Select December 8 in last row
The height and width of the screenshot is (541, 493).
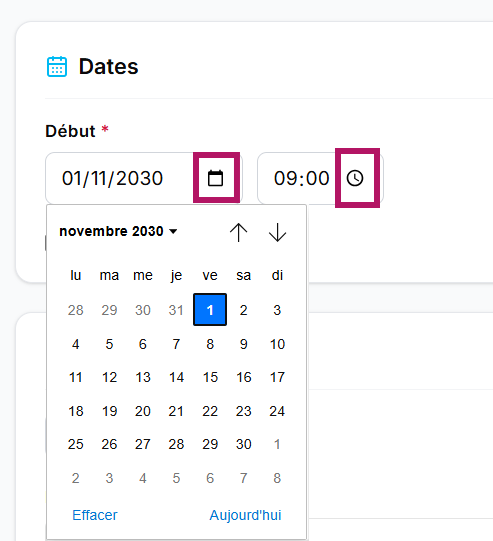click(277, 478)
